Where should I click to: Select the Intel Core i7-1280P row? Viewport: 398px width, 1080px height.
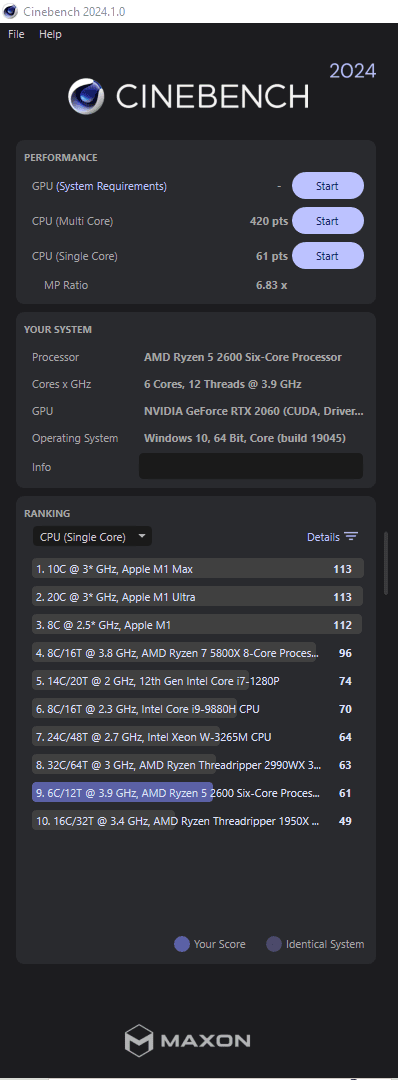(198, 681)
